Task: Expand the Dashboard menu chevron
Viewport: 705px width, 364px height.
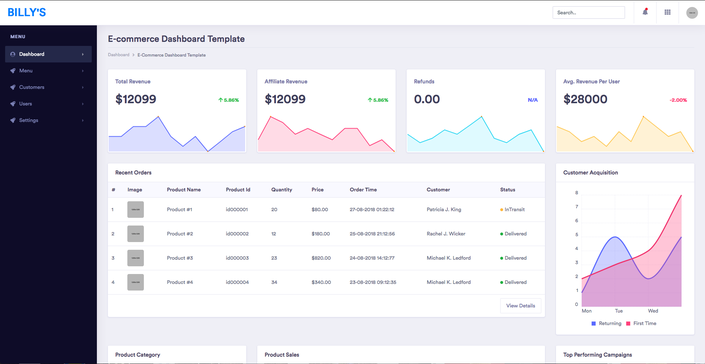Action: coord(83,54)
